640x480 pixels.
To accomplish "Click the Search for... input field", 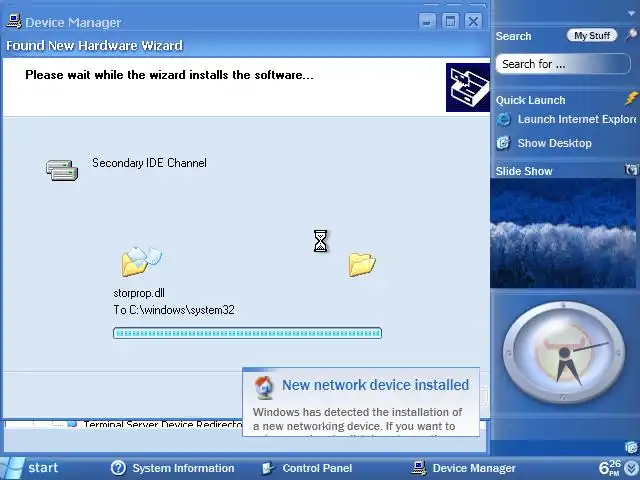I will [x=563, y=64].
